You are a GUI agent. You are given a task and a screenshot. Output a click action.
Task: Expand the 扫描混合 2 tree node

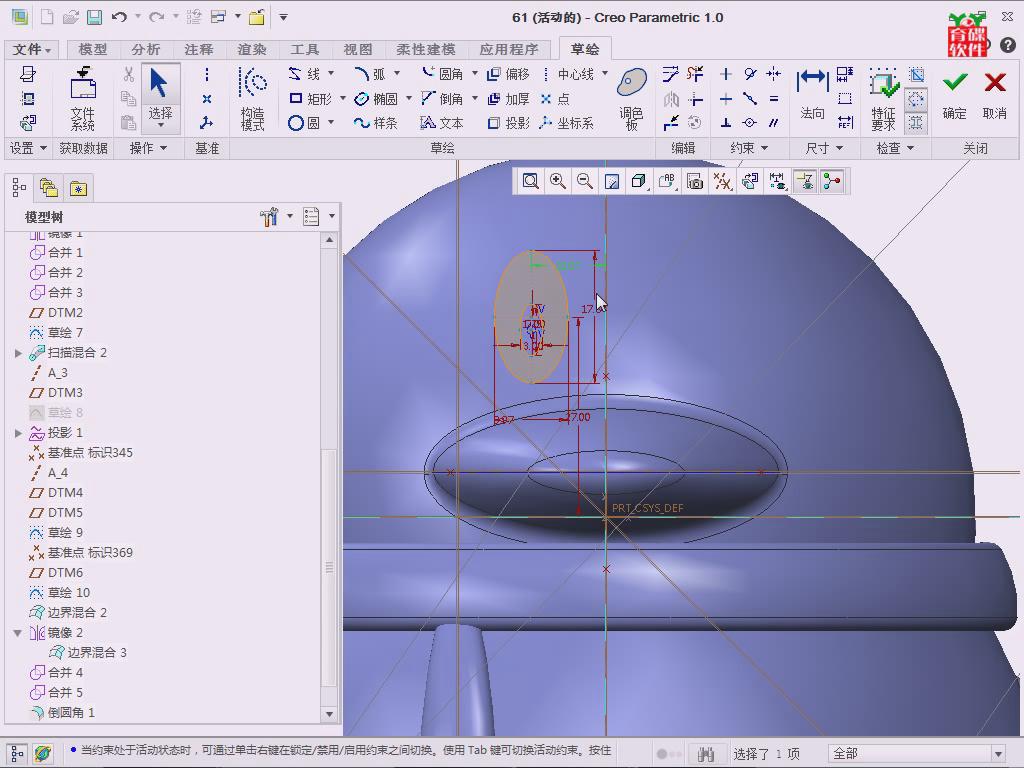tap(18, 353)
